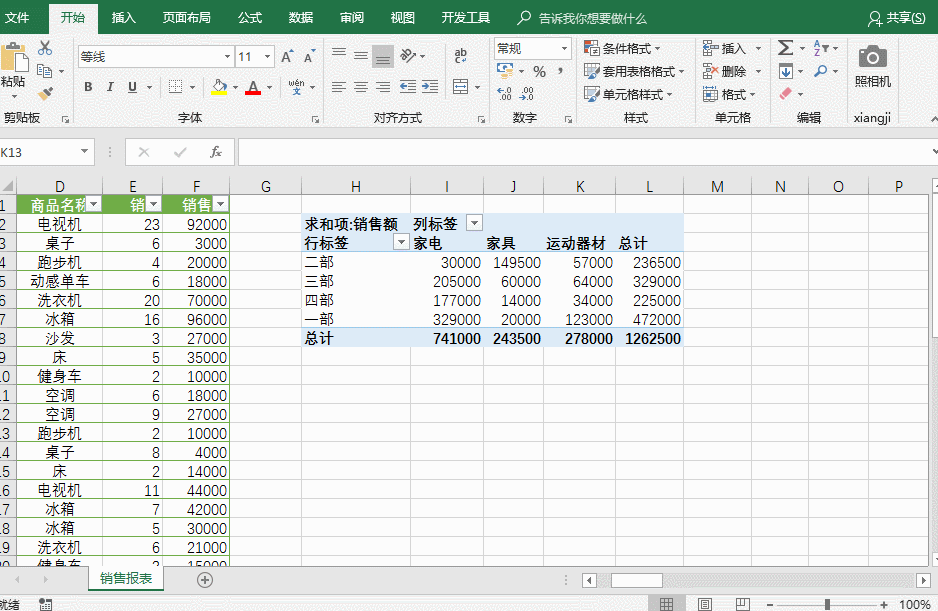The image size is (938, 611).
Task: Open the font name dropdown (等线)
Action: [227, 57]
